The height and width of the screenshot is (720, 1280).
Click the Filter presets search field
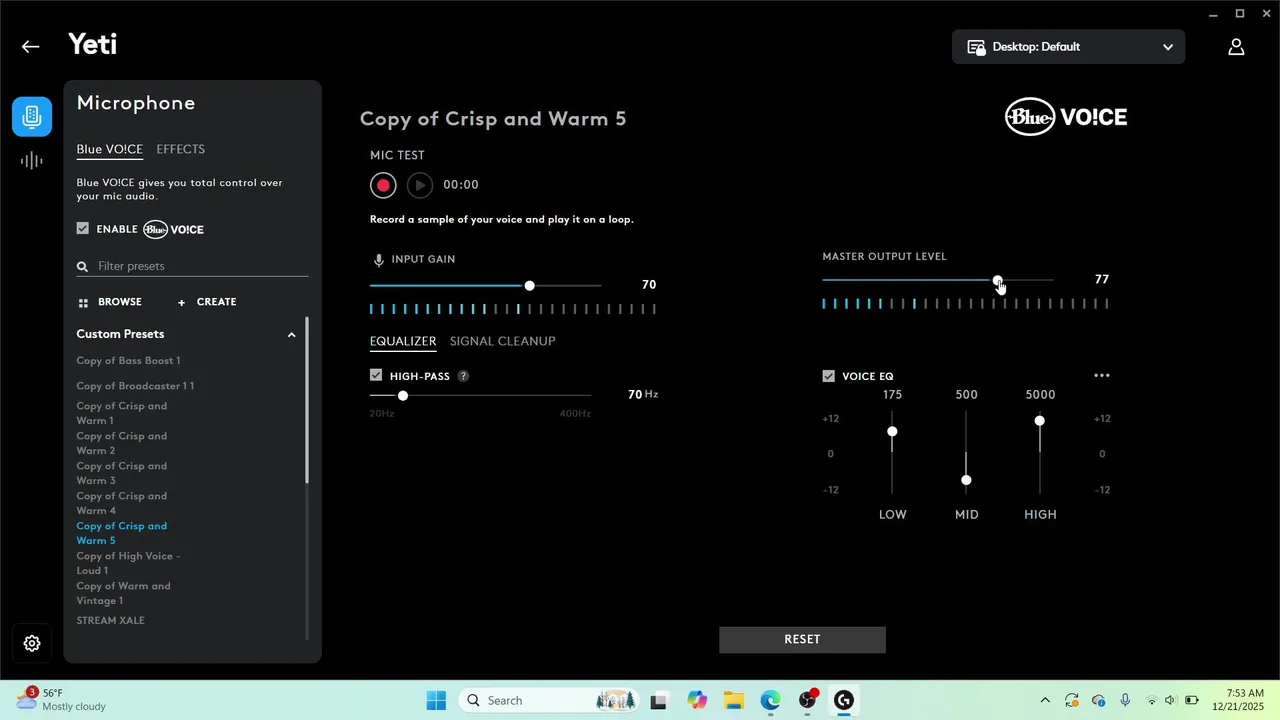[x=192, y=267]
